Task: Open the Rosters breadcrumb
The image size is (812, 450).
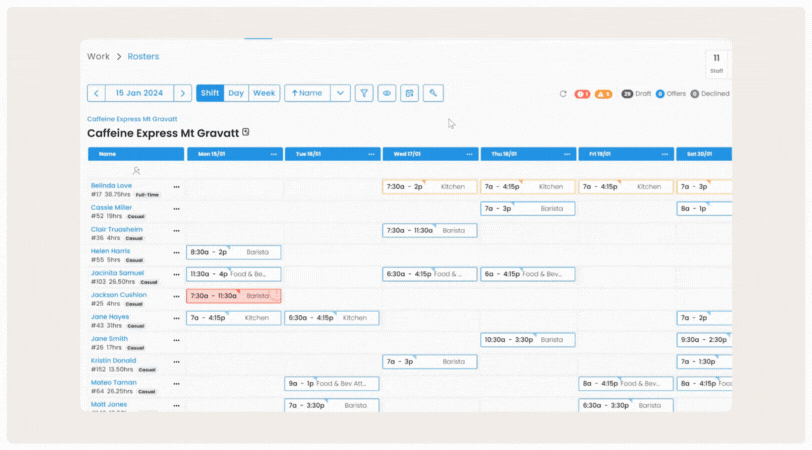Action: [x=143, y=57]
